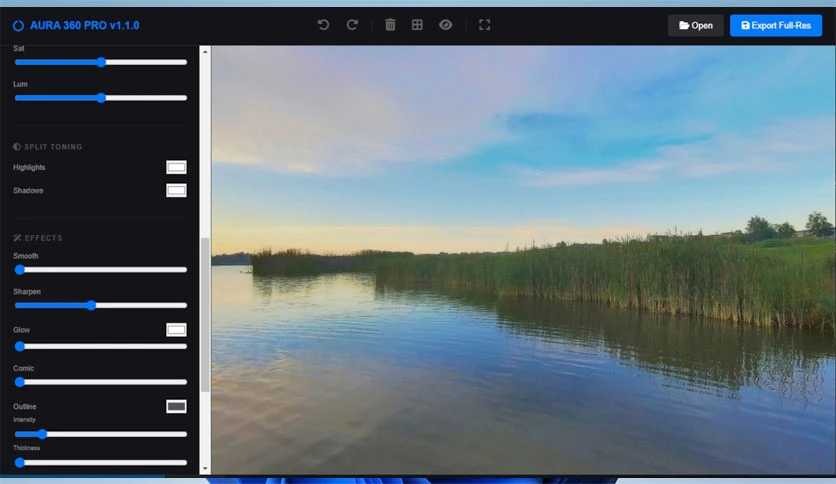This screenshot has width=836, height=484.
Task: Click the undo arrow icon
Action: click(x=323, y=25)
